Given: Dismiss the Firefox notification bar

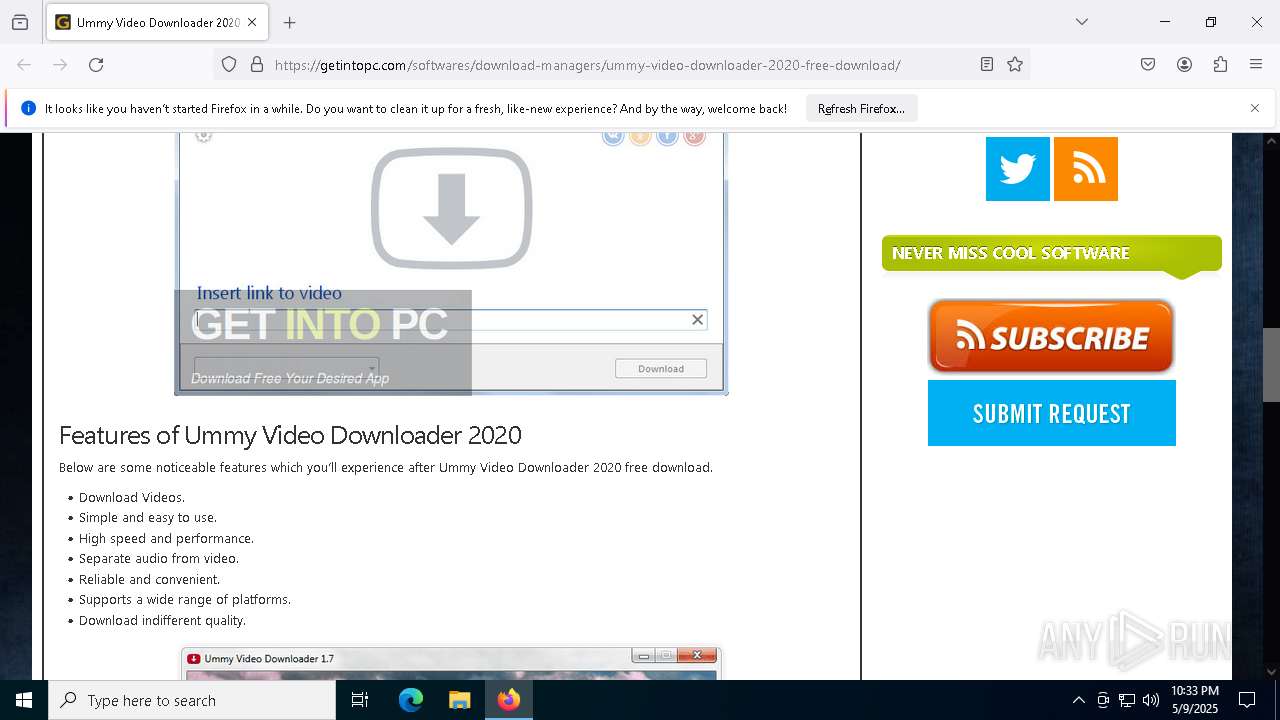Looking at the screenshot, I should pyautogui.click(x=1255, y=108).
